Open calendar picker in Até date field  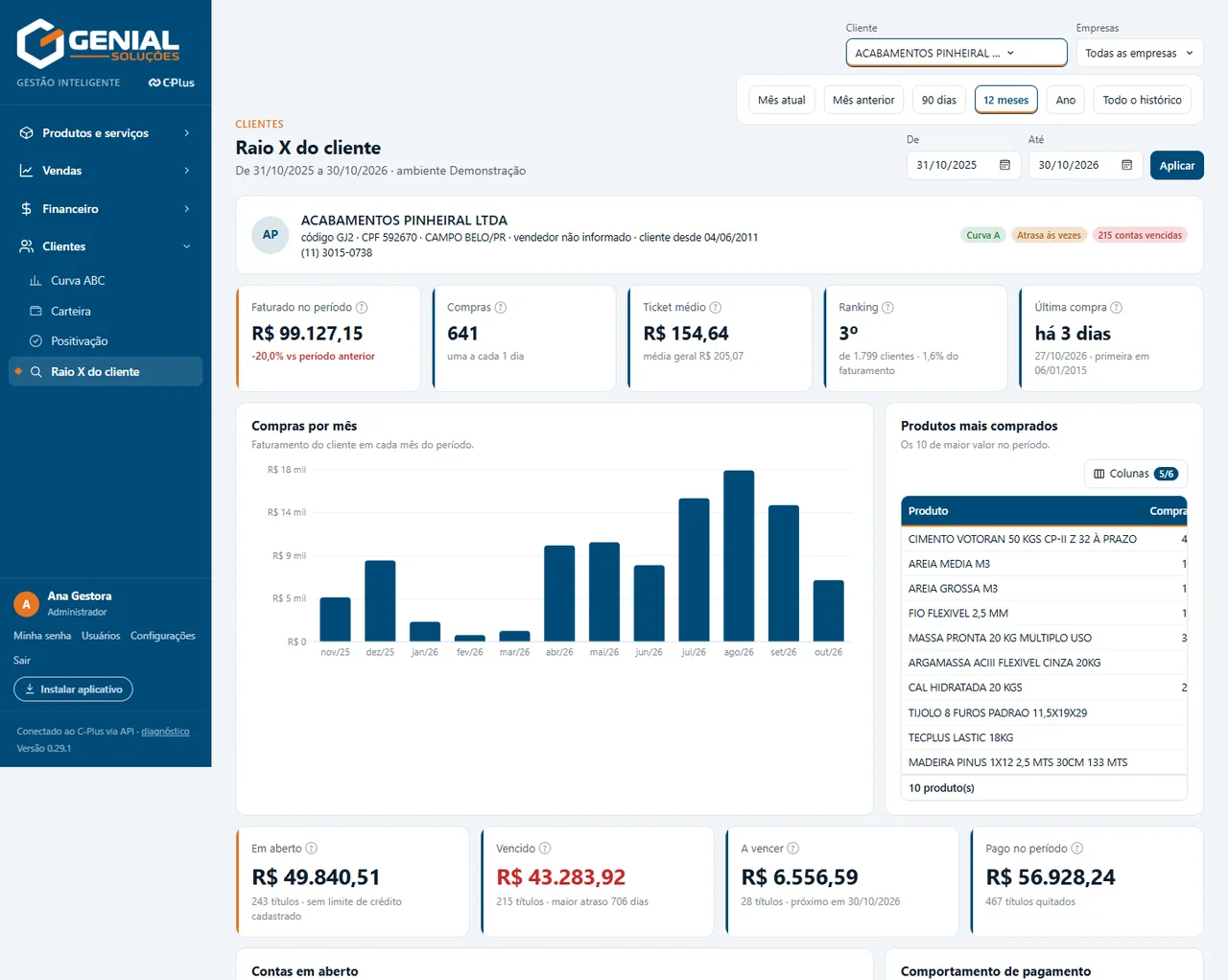[x=1126, y=165]
